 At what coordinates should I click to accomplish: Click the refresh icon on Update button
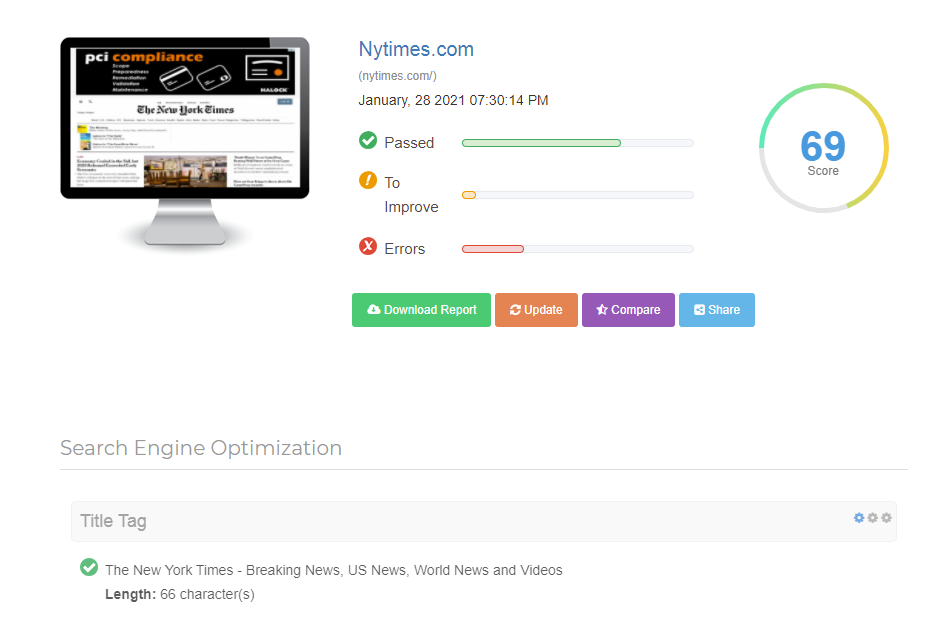click(516, 309)
